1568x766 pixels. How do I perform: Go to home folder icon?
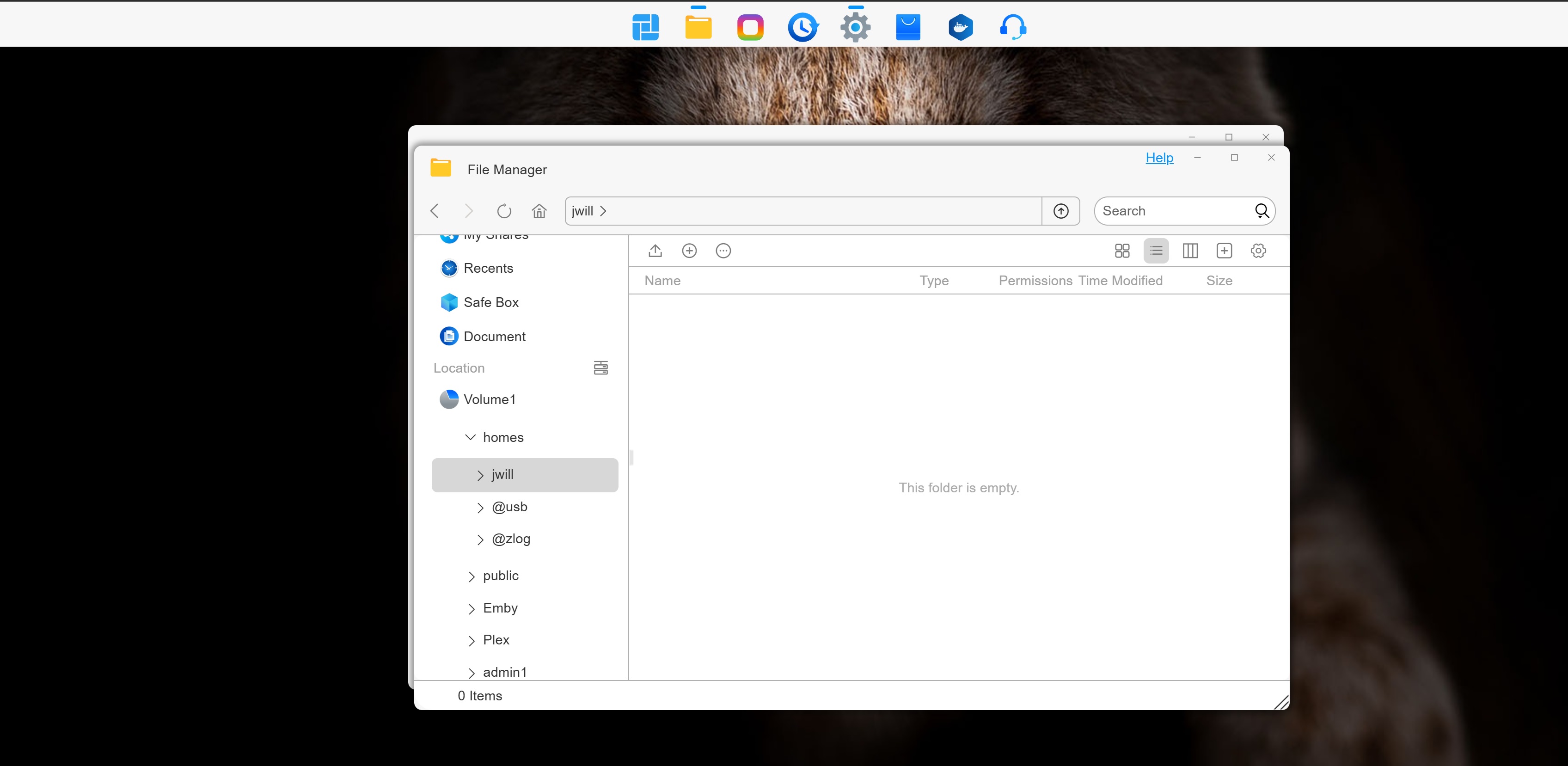click(x=539, y=211)
